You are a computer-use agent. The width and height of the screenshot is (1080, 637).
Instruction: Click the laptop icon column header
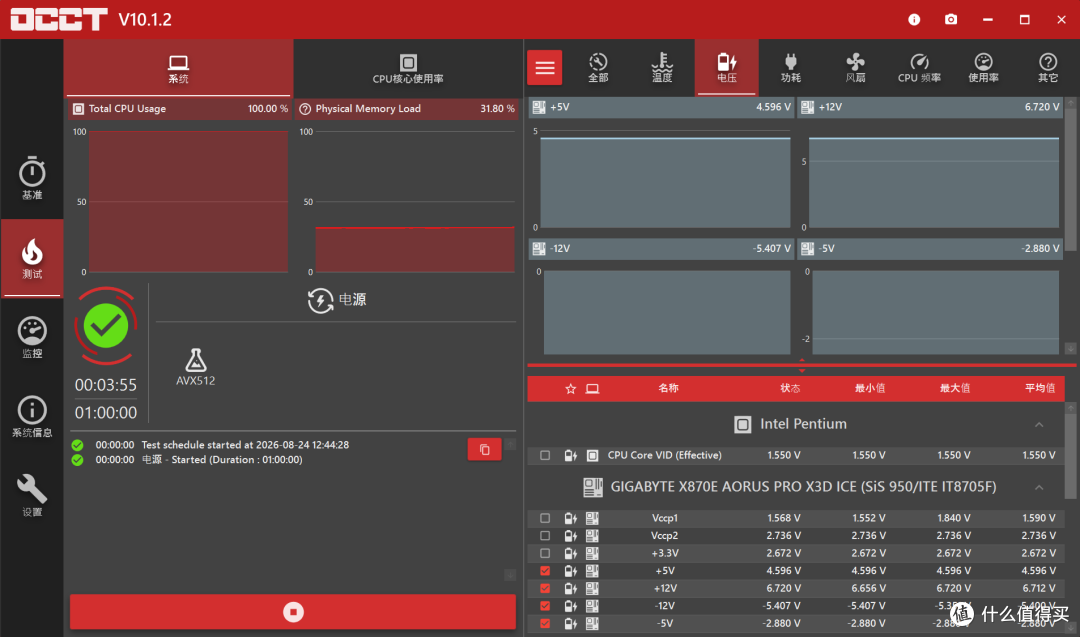[592, 389]
